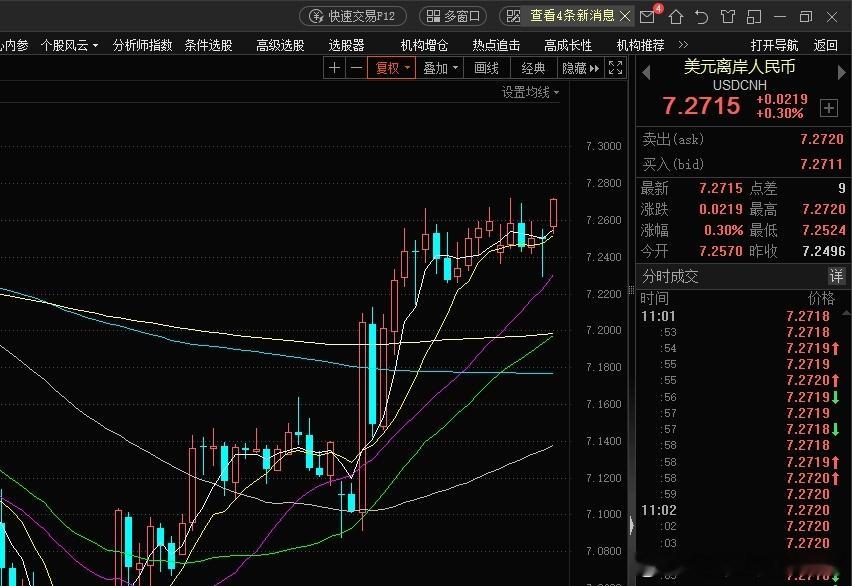
Task: Open the 分析师指数 menu item
Action: [142, 45]
